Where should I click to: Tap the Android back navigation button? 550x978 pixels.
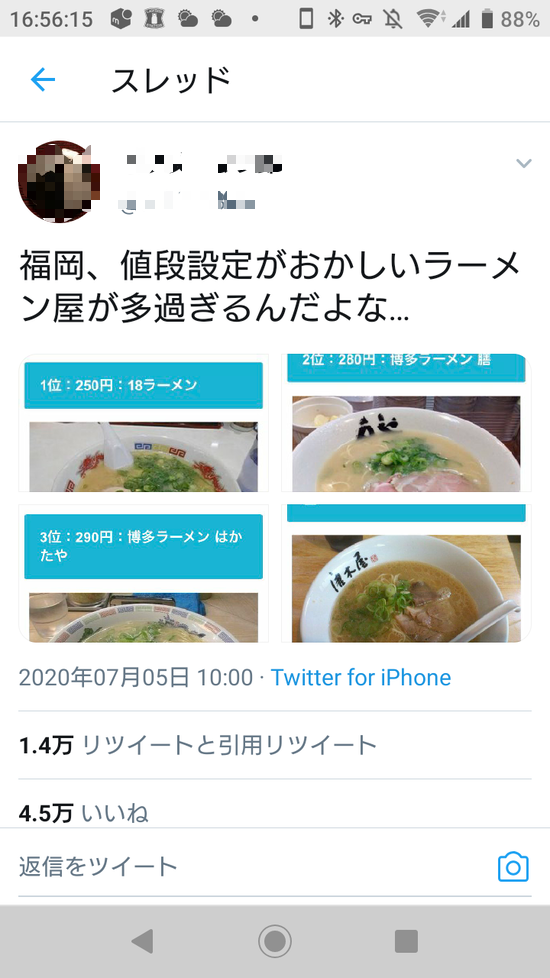coord(143,941)
